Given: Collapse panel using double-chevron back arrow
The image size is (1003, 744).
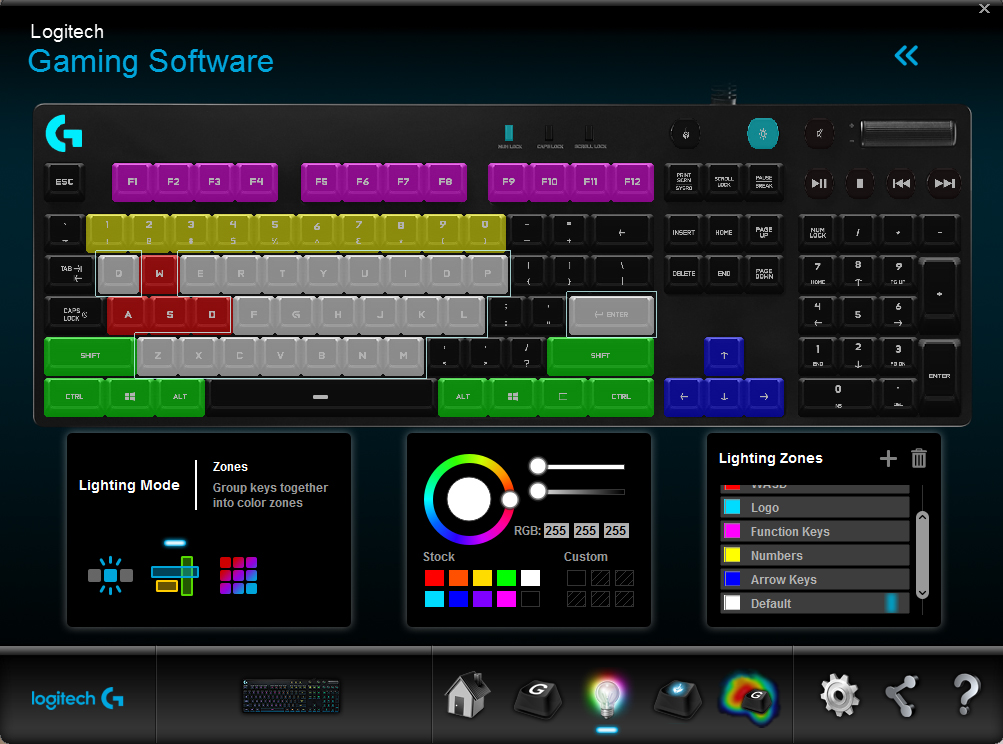Looking at the screenshot, I should coord(906,56).
